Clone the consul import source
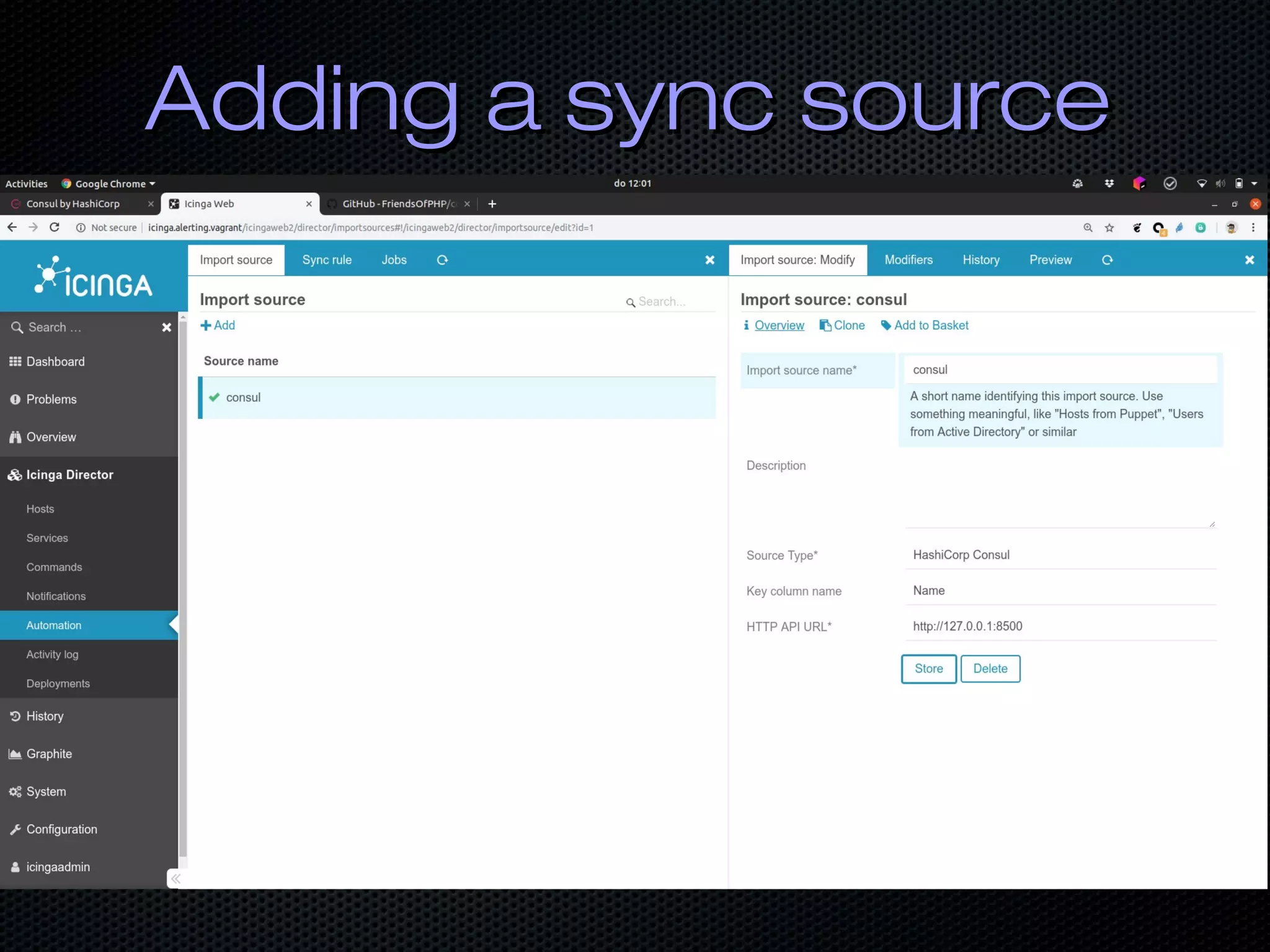This screenshot has width=1270, height=952. (x=842, y=325)
